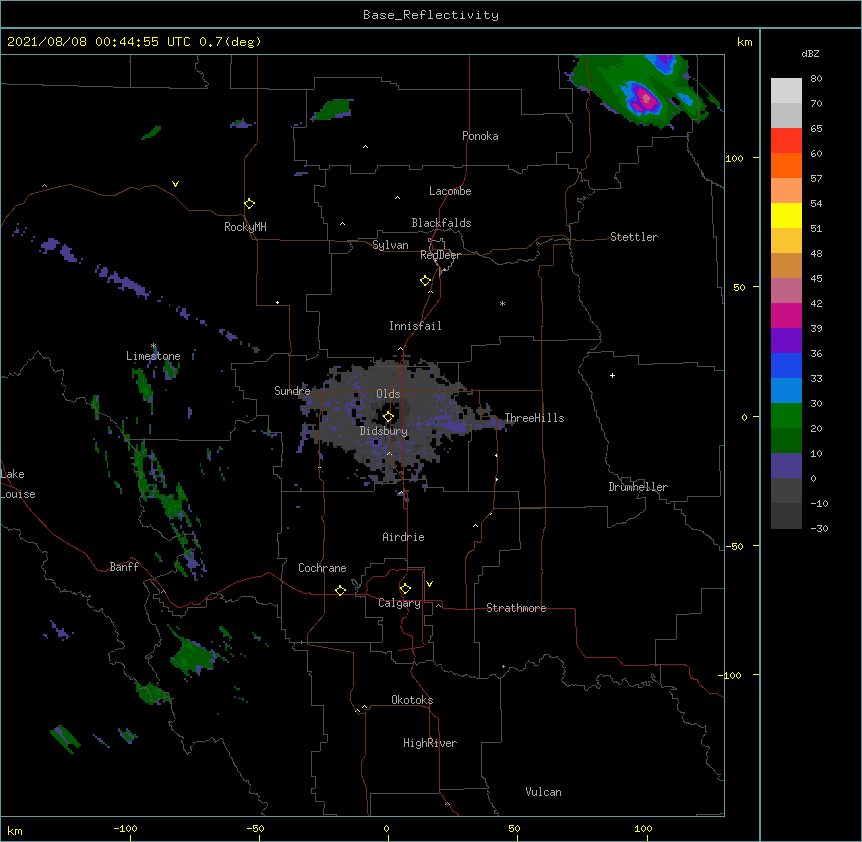Click the red swatch in the dBZ legend
Viewport: 862px width, 842px height.
(786, 140)
